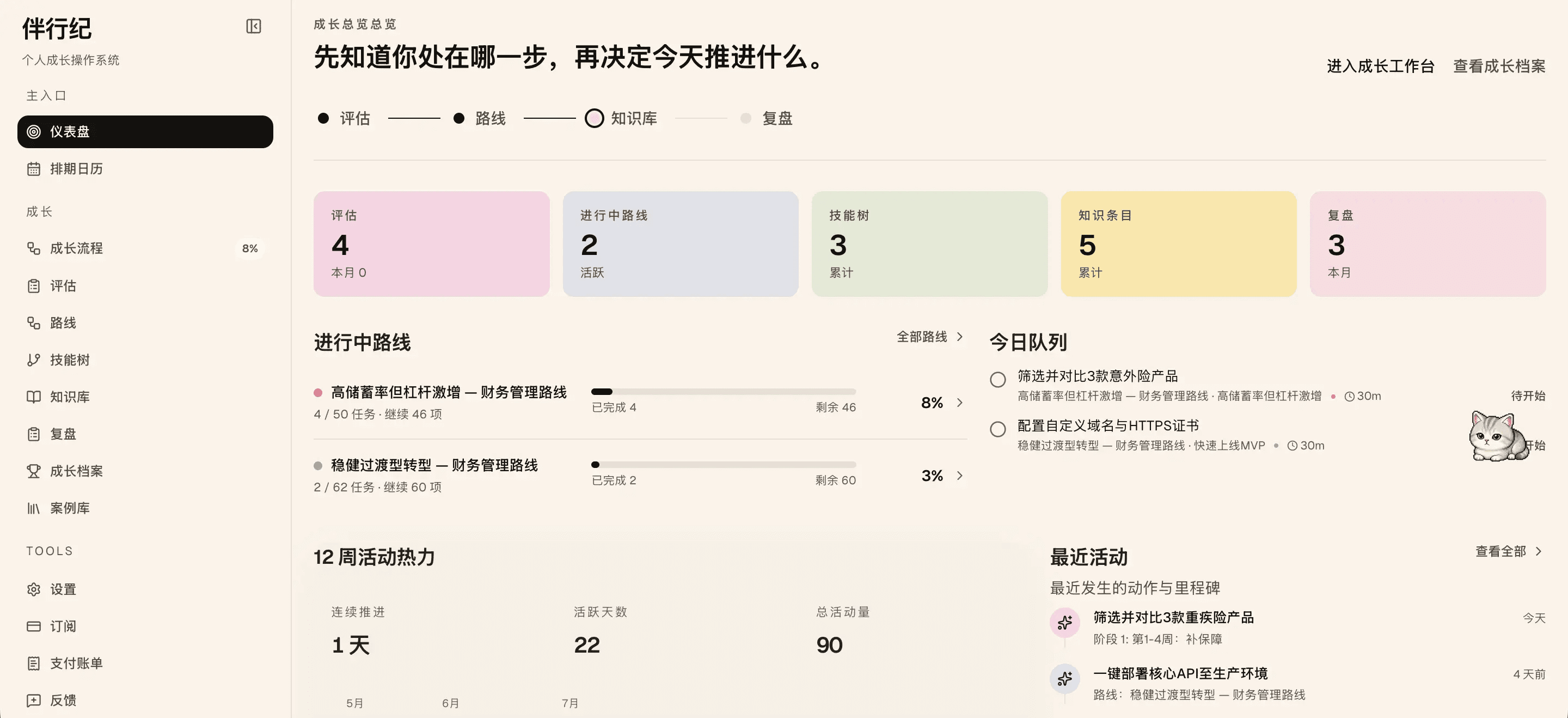The width and height of the screenshot is (1568, 718).
Task: Collapse the sidebar with the panel icon
Action: [253, 26]
